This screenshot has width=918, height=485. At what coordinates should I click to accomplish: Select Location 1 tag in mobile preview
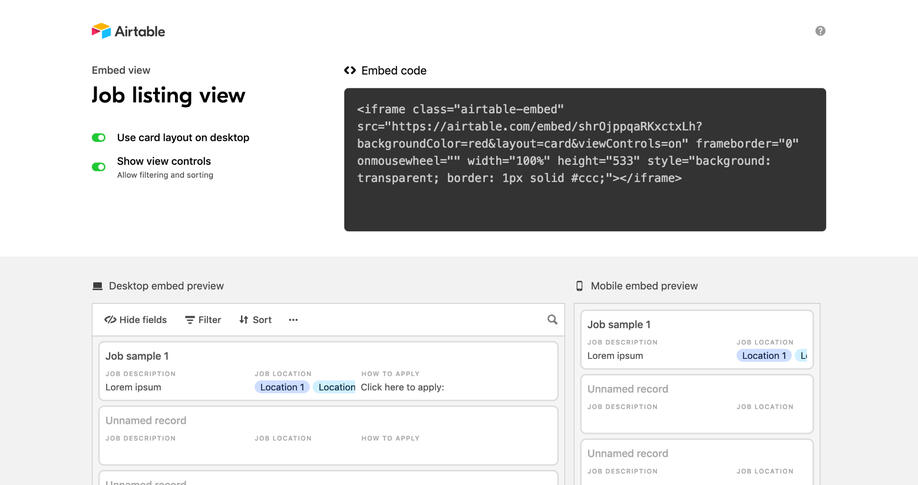[763, 356]
